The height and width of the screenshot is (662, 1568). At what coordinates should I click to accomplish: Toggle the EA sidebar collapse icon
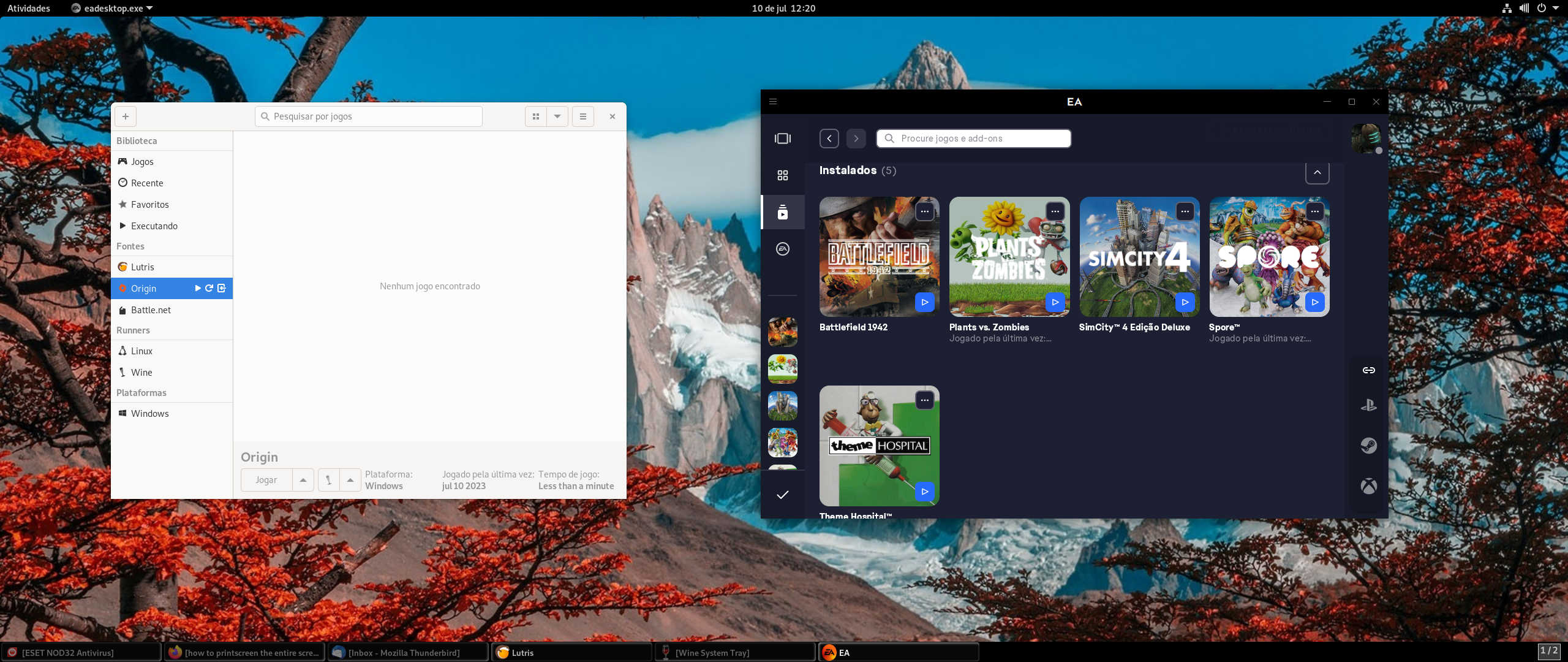[783, 139]
